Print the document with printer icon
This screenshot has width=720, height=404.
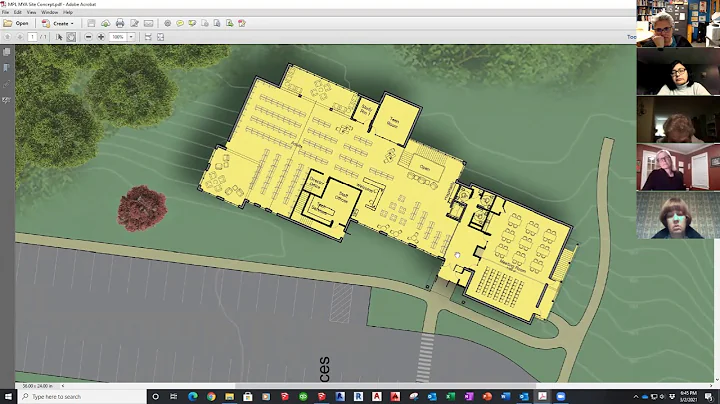click(120, 23)
